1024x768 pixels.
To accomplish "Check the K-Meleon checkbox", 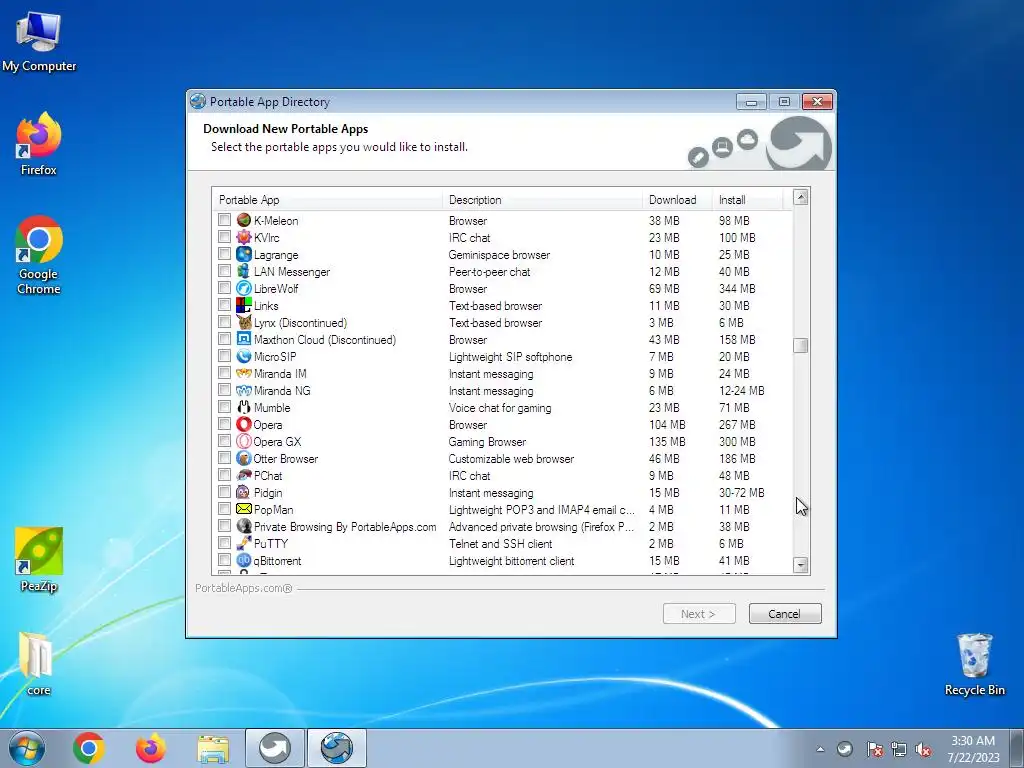I will 224,220.
